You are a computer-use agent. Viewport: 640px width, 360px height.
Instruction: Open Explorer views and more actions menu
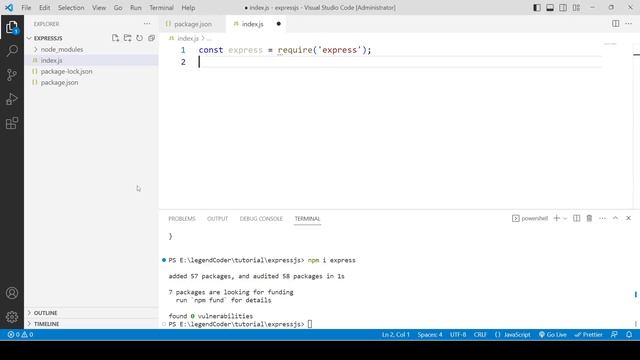pyautogui.click(x=147, y=24)
